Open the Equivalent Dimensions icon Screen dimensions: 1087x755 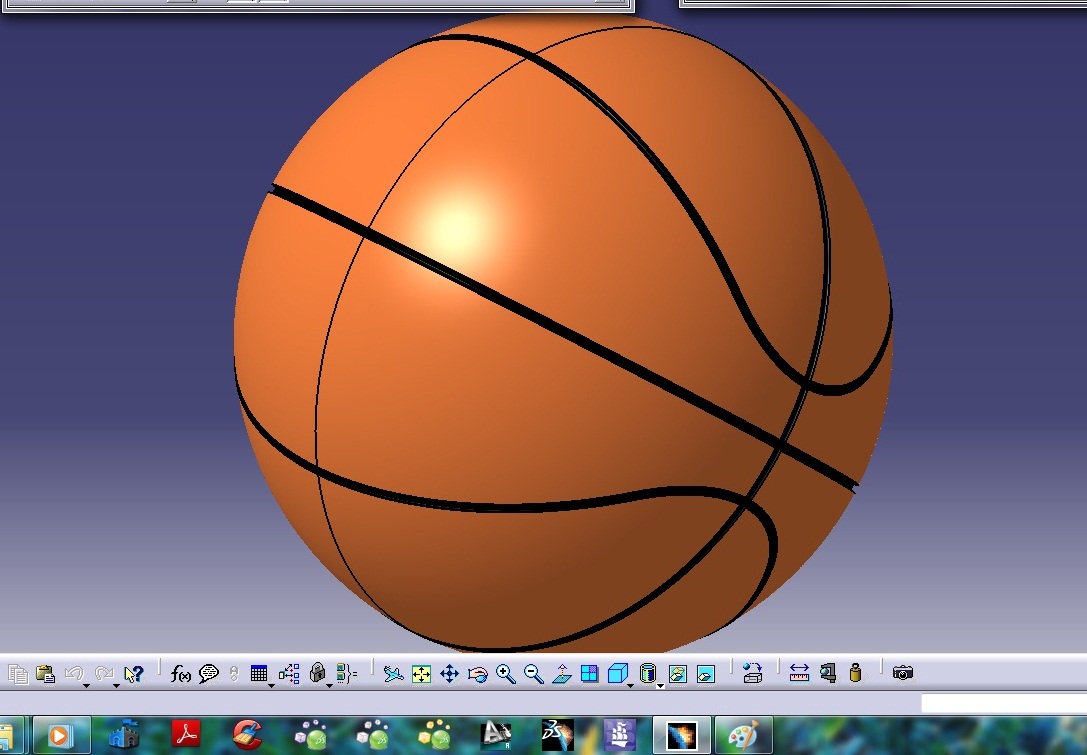(347, 673)
